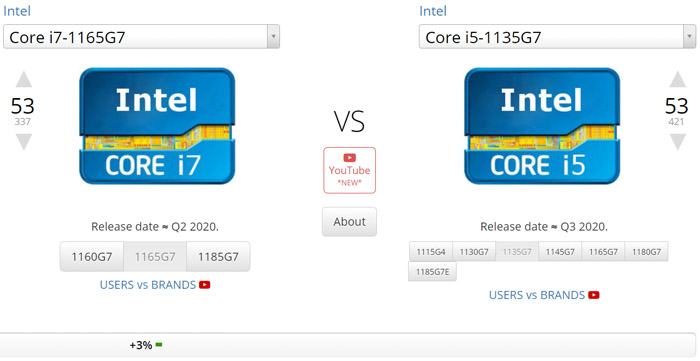Screen dimensions: 700x361
Task: Click the left vote count 53
Action: pos(23,106)
